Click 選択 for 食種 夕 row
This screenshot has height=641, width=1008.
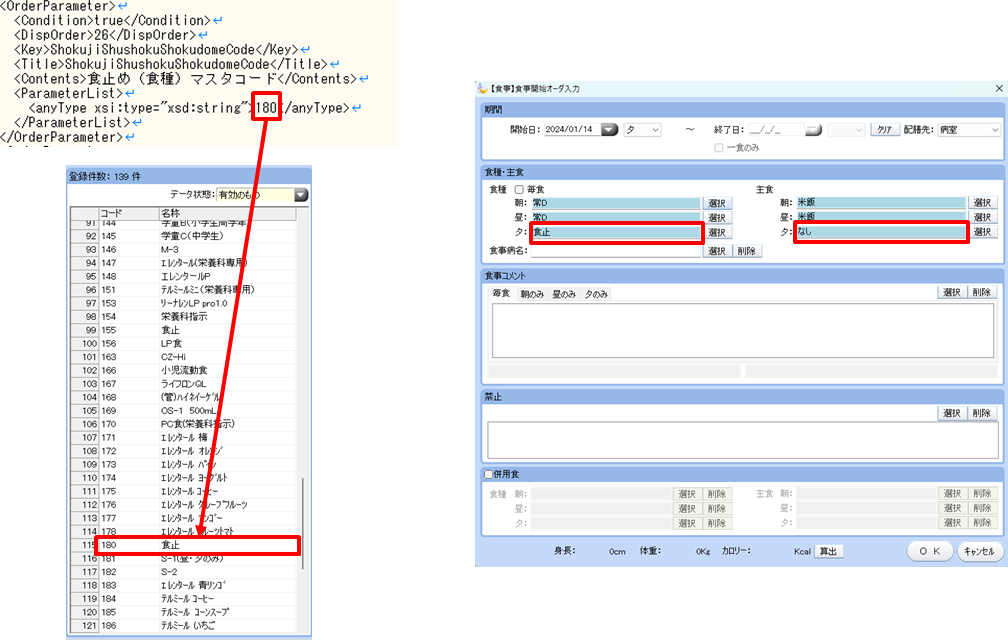(717, 233)
